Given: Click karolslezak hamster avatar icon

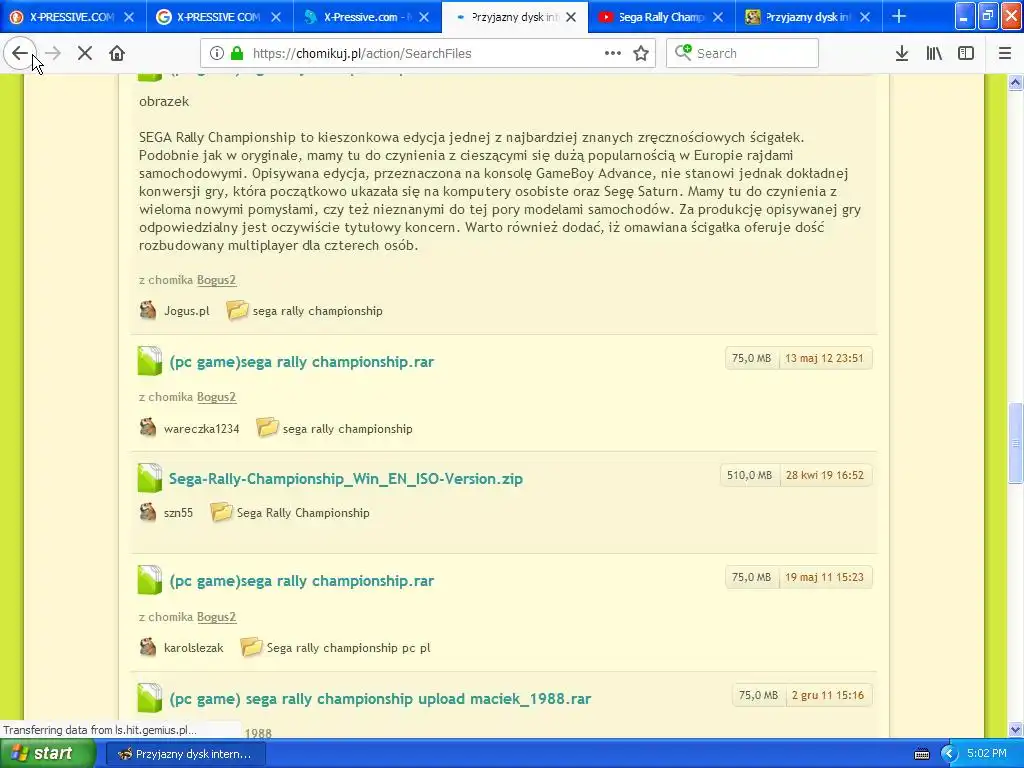Looking at the screenshot, I should (148, 647).
